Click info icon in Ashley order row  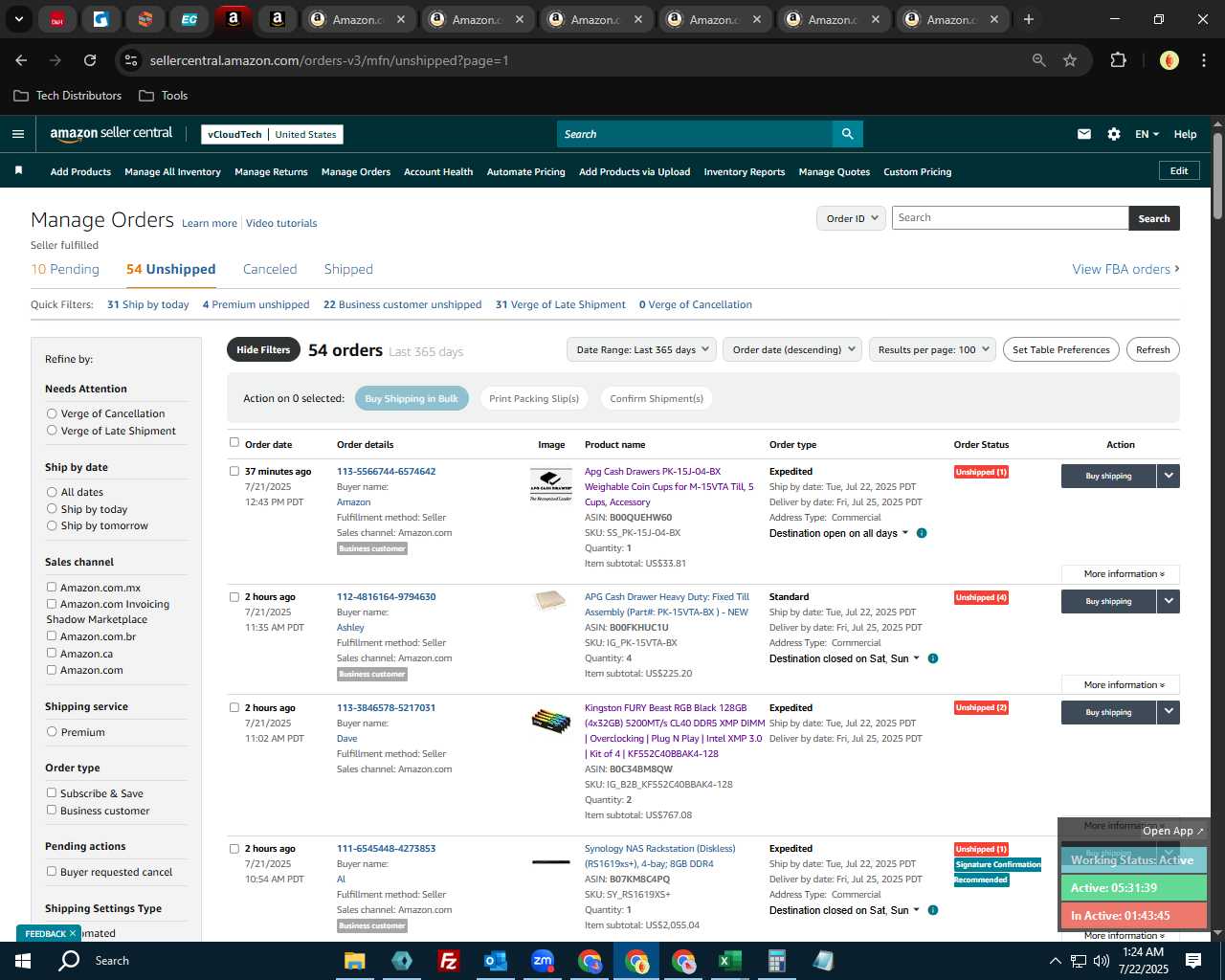pyautogui.click(x=933, y=658)
